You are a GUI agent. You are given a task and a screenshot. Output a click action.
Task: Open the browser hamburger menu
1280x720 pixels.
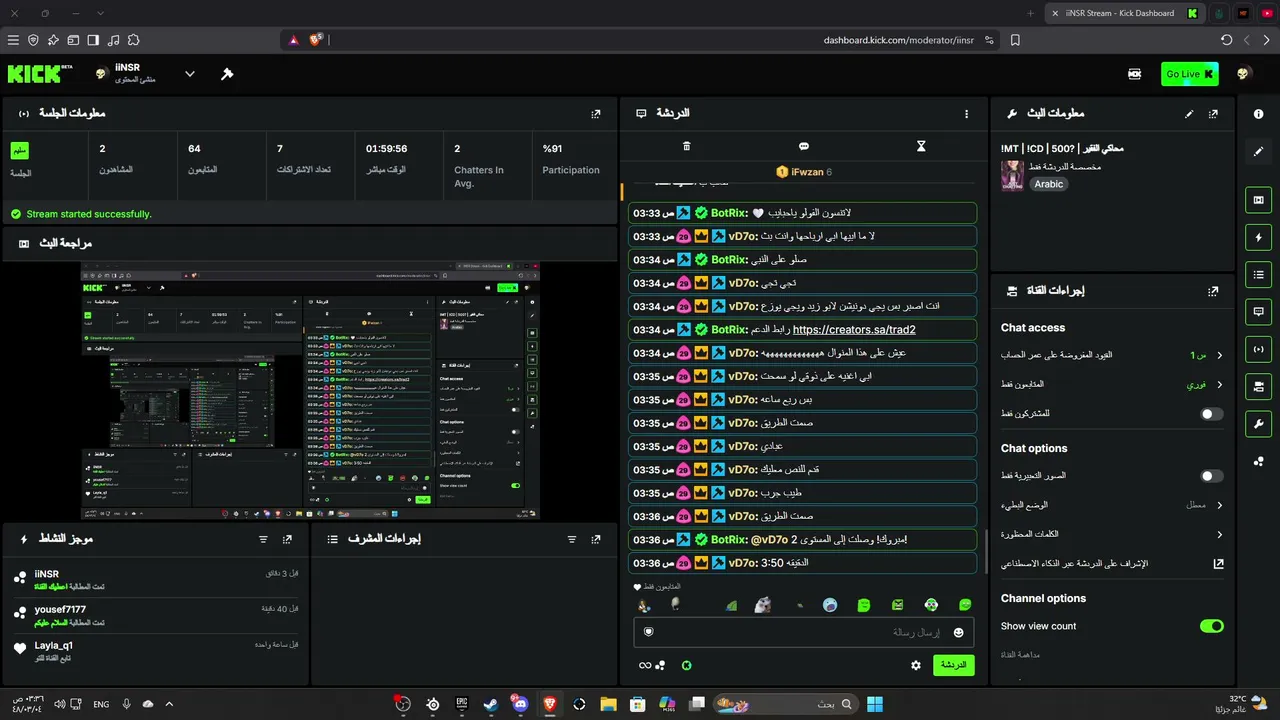(13, 40)
